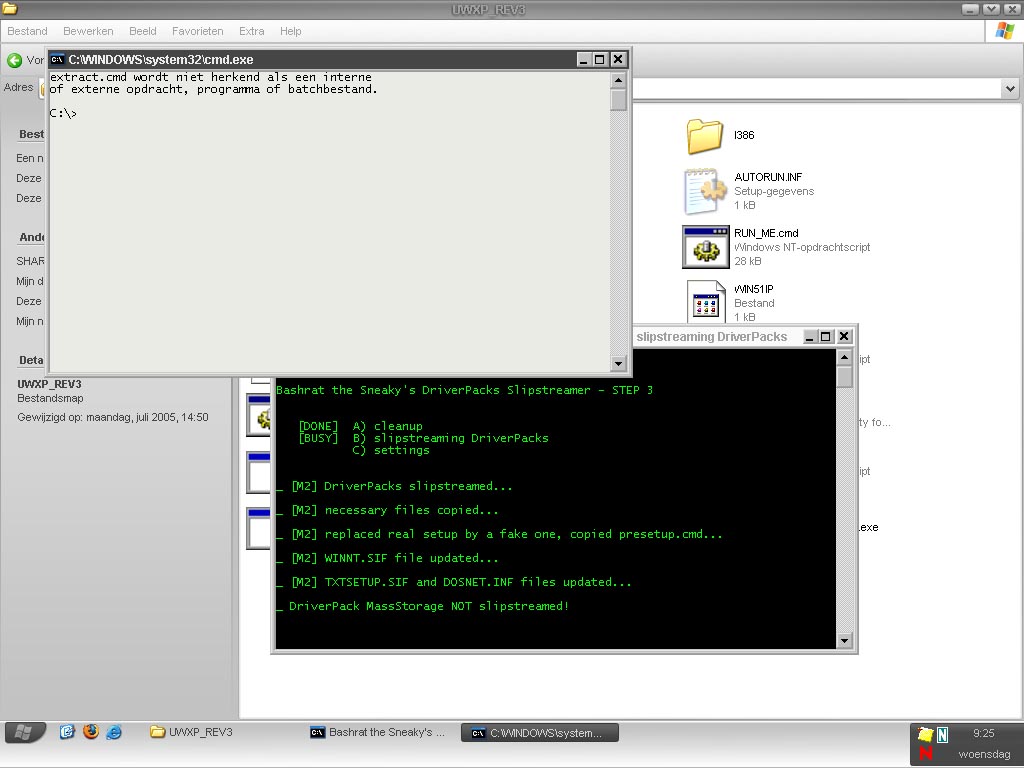
Task: Click the green Back arrow in Explorer
Action: point(14,61)
